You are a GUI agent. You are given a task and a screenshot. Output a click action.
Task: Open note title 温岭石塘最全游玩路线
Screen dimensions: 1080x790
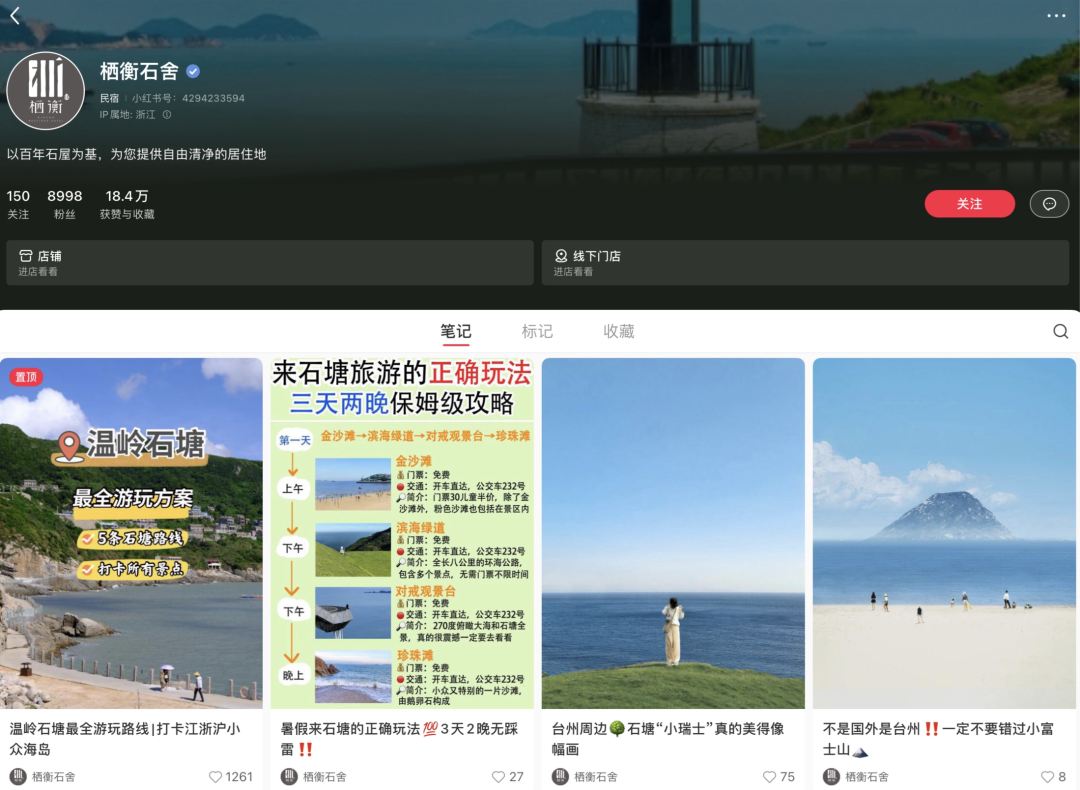click(125, 738)
